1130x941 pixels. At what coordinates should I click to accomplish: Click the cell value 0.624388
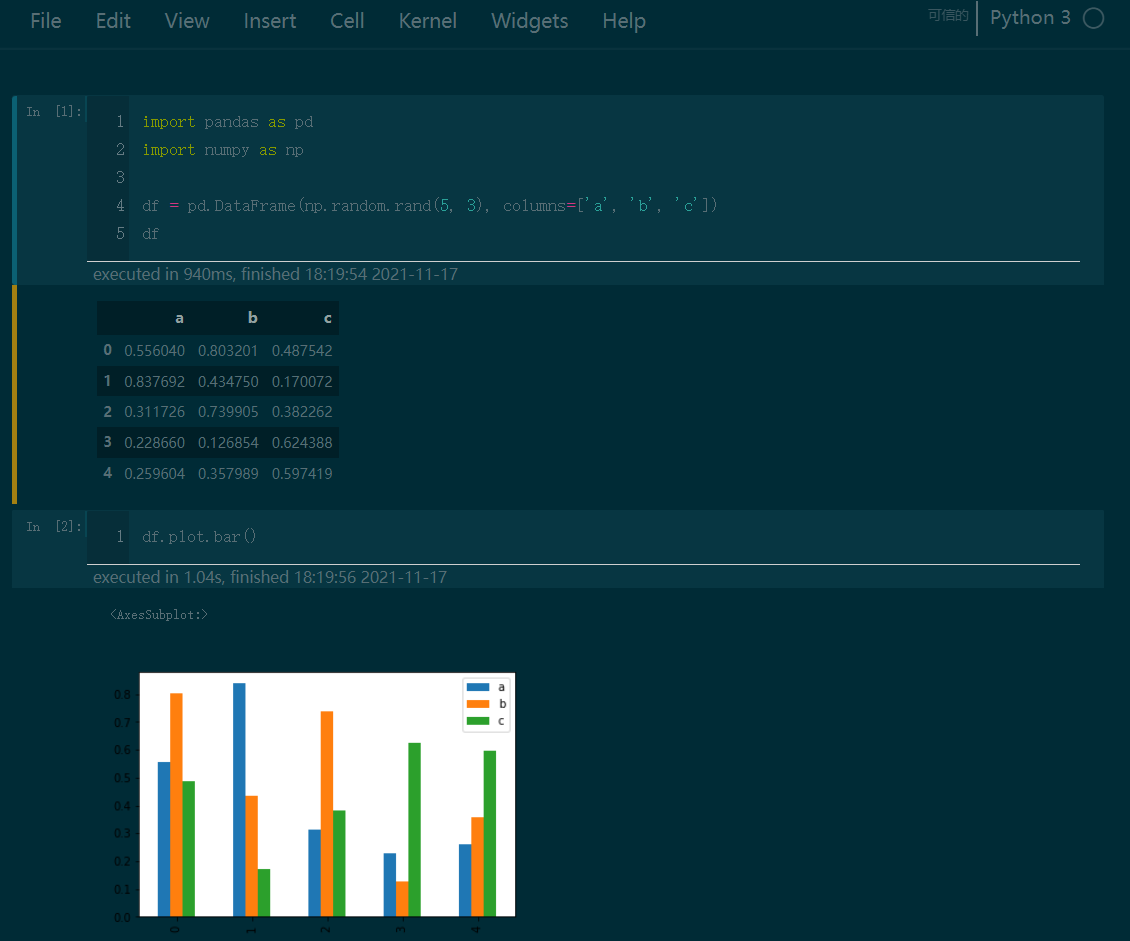[x=302, y=443]
